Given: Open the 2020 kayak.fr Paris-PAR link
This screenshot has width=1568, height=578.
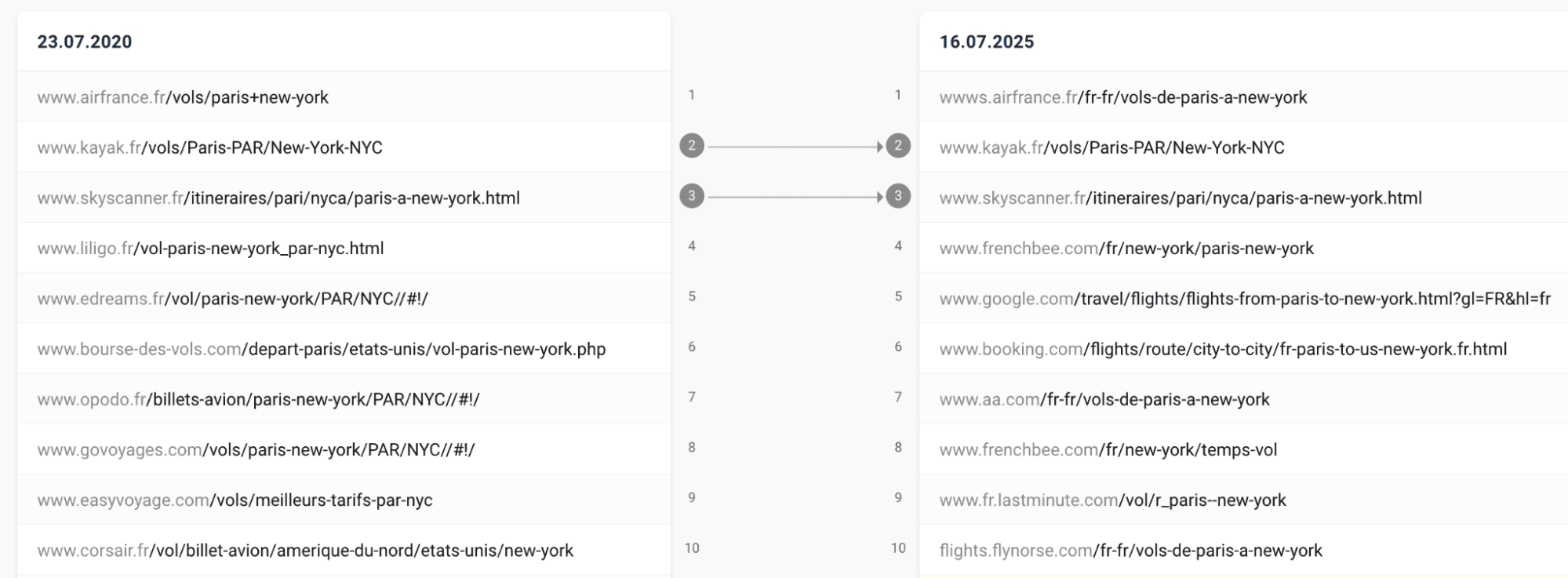Looking at the screenshot, I should 209,147.
